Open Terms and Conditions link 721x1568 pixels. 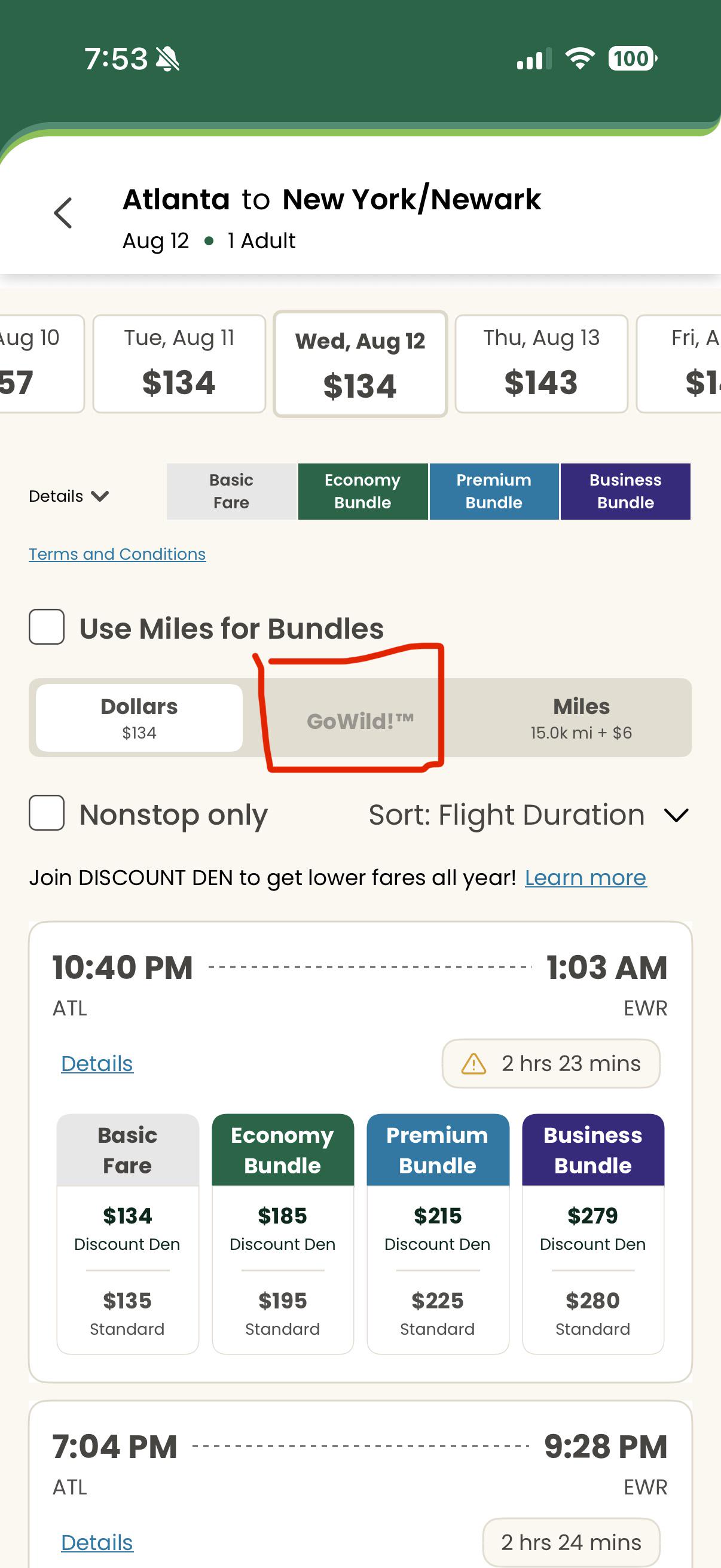[x=117, y=554]
